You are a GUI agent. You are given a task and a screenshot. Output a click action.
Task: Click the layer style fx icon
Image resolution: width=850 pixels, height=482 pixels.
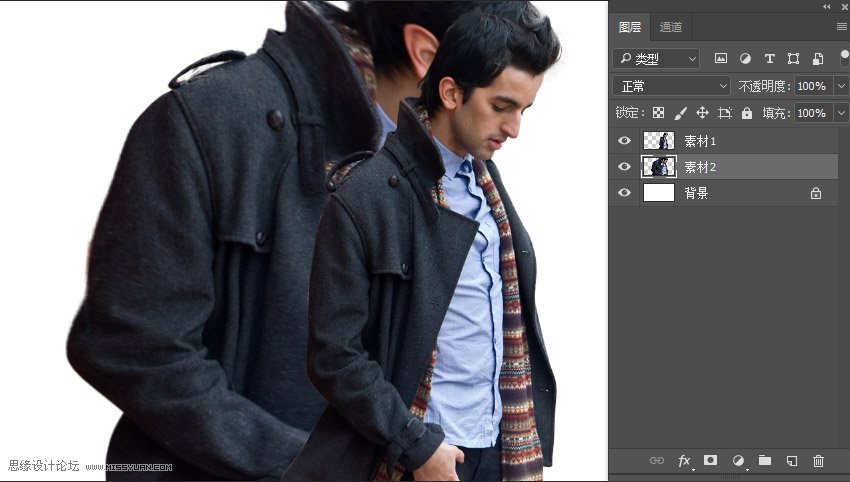(685, 461)
